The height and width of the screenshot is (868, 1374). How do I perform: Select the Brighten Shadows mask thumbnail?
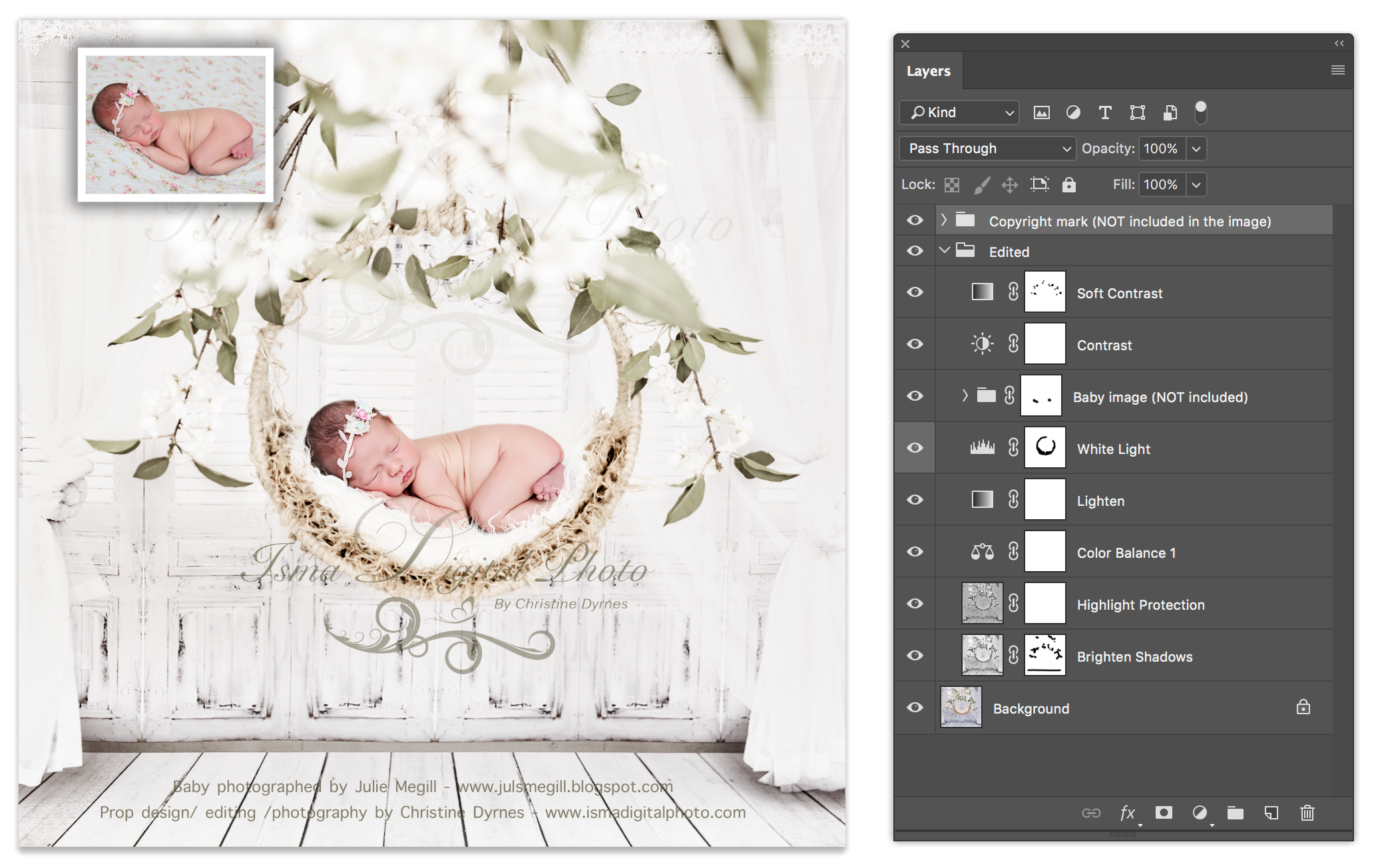[1044, 655]
